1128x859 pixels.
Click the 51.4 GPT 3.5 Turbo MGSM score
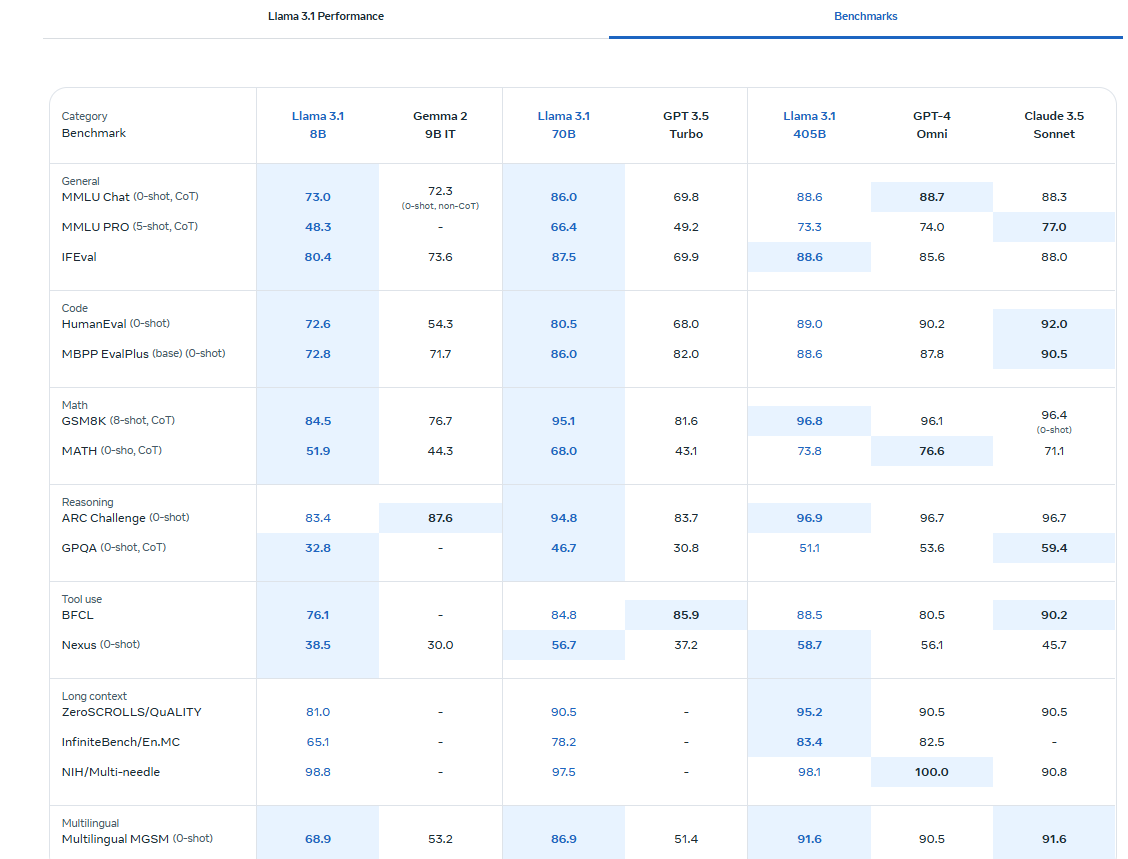tap(686, 840)
